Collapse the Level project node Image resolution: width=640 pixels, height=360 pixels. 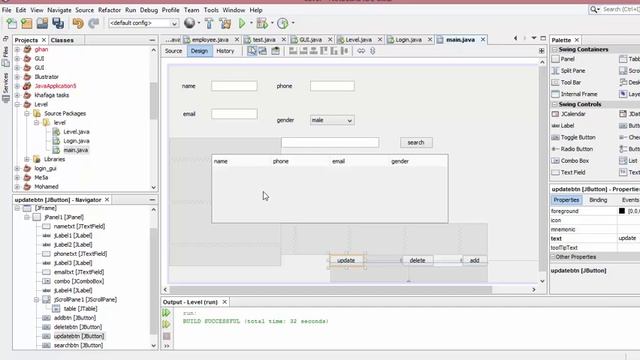coord(18,104)
